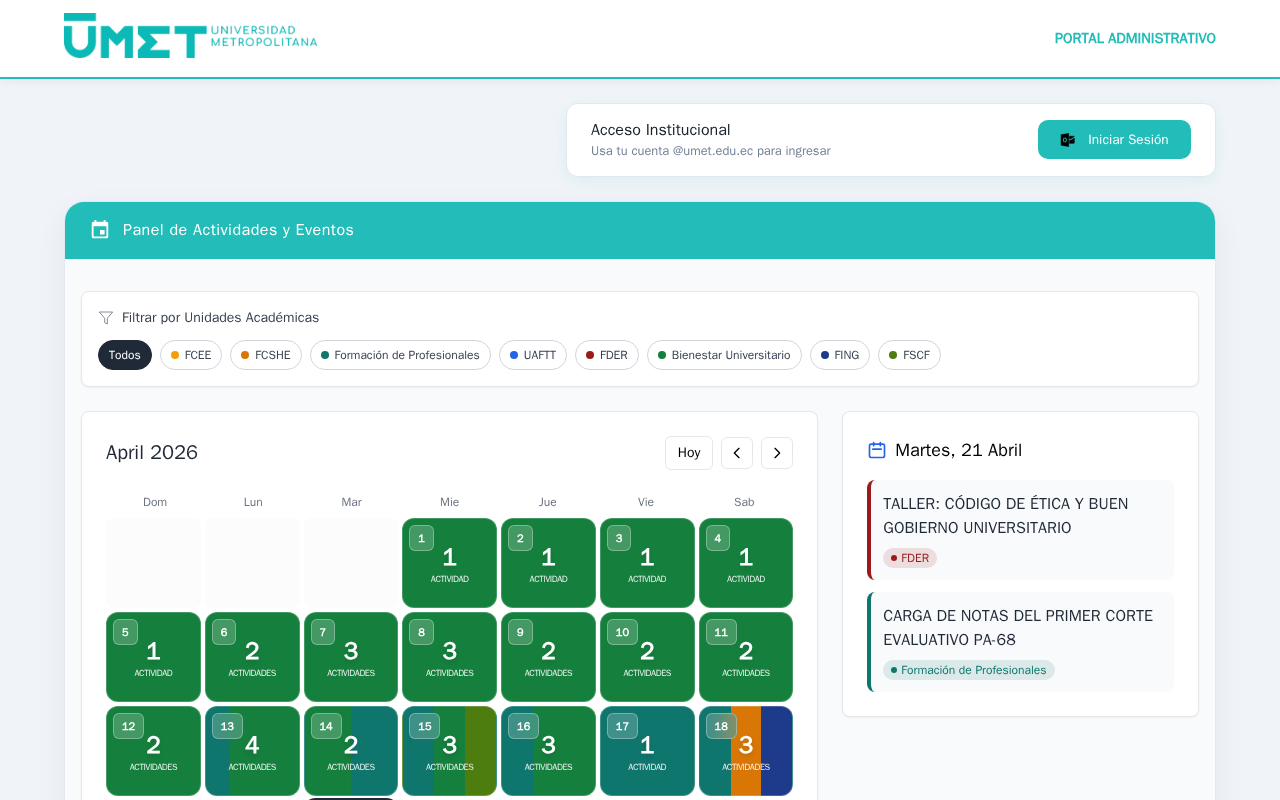Advance to next month with right chevron

click(777, 453)
